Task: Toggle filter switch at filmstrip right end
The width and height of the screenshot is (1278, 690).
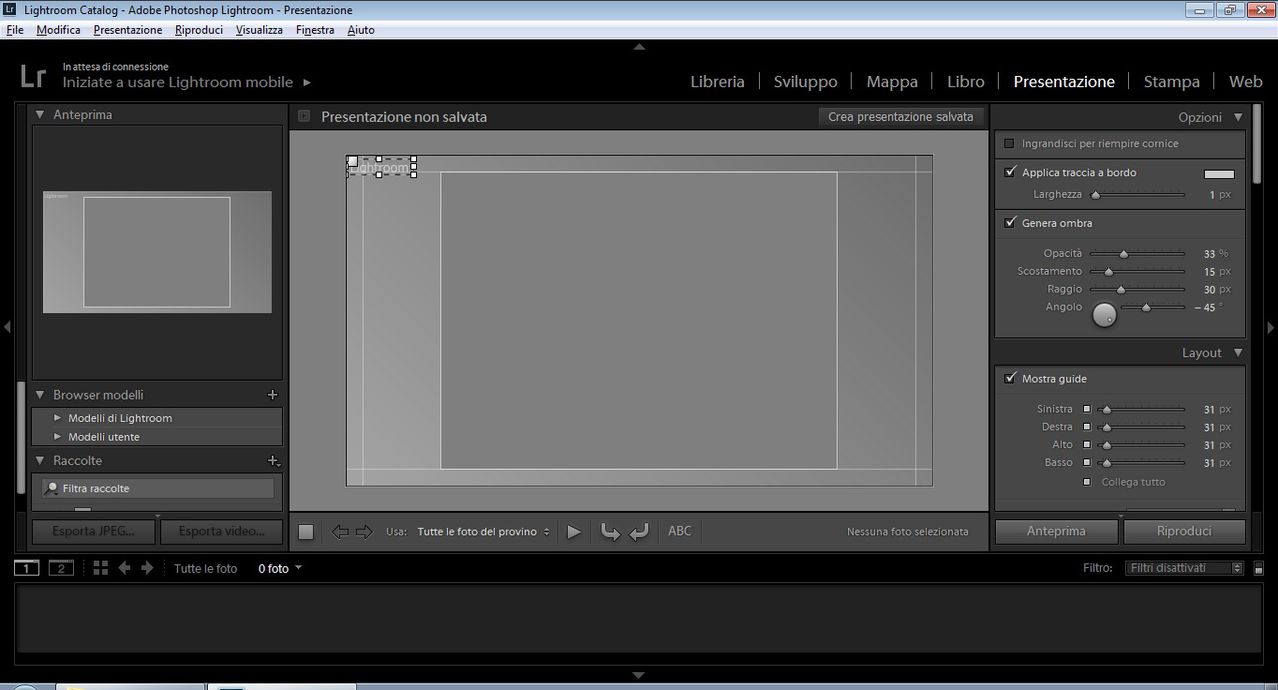Action: pos(1258,568)
